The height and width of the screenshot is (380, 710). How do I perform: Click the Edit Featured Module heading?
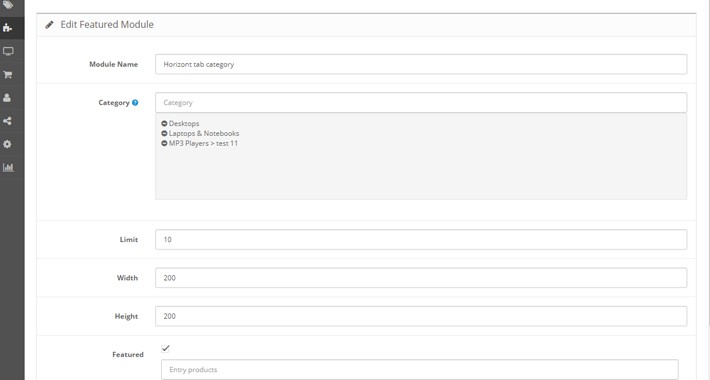pyautogui.click(x=107, y=24)
